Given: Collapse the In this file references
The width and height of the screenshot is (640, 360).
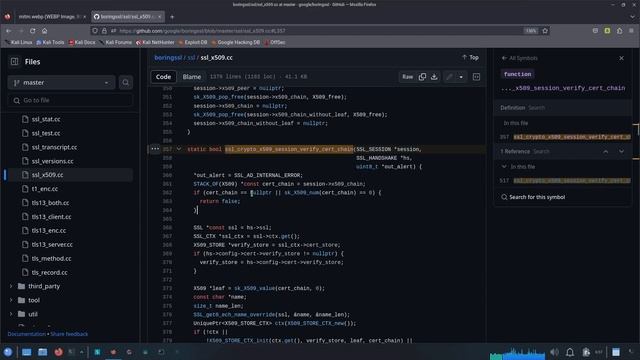Looking at the screenshot, I should (x=504, y=167).
